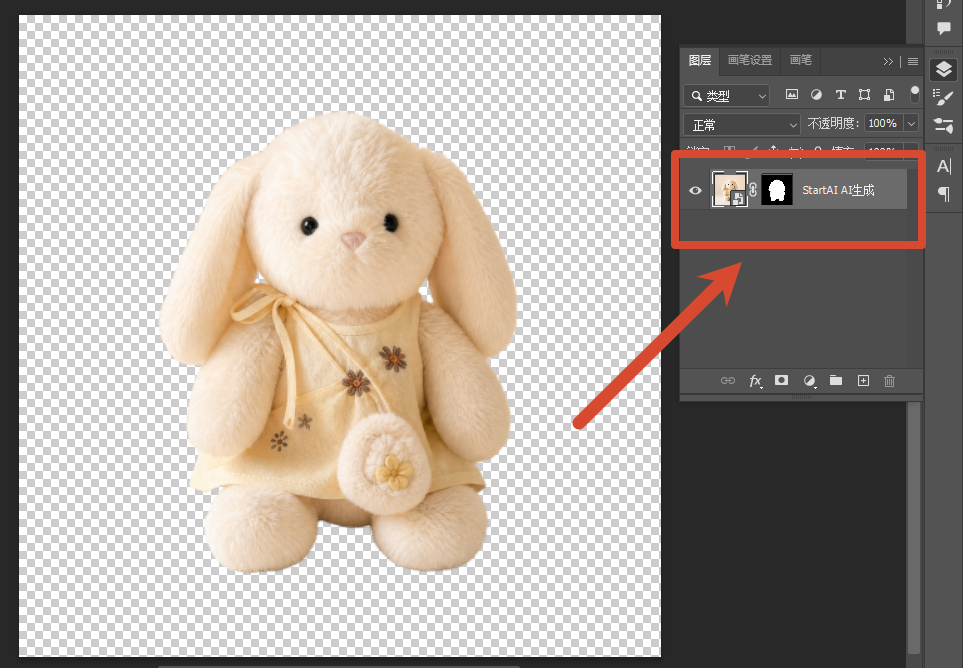Filter for shape layers
Viewport: 963px width, 668px height.
(864, 95)
